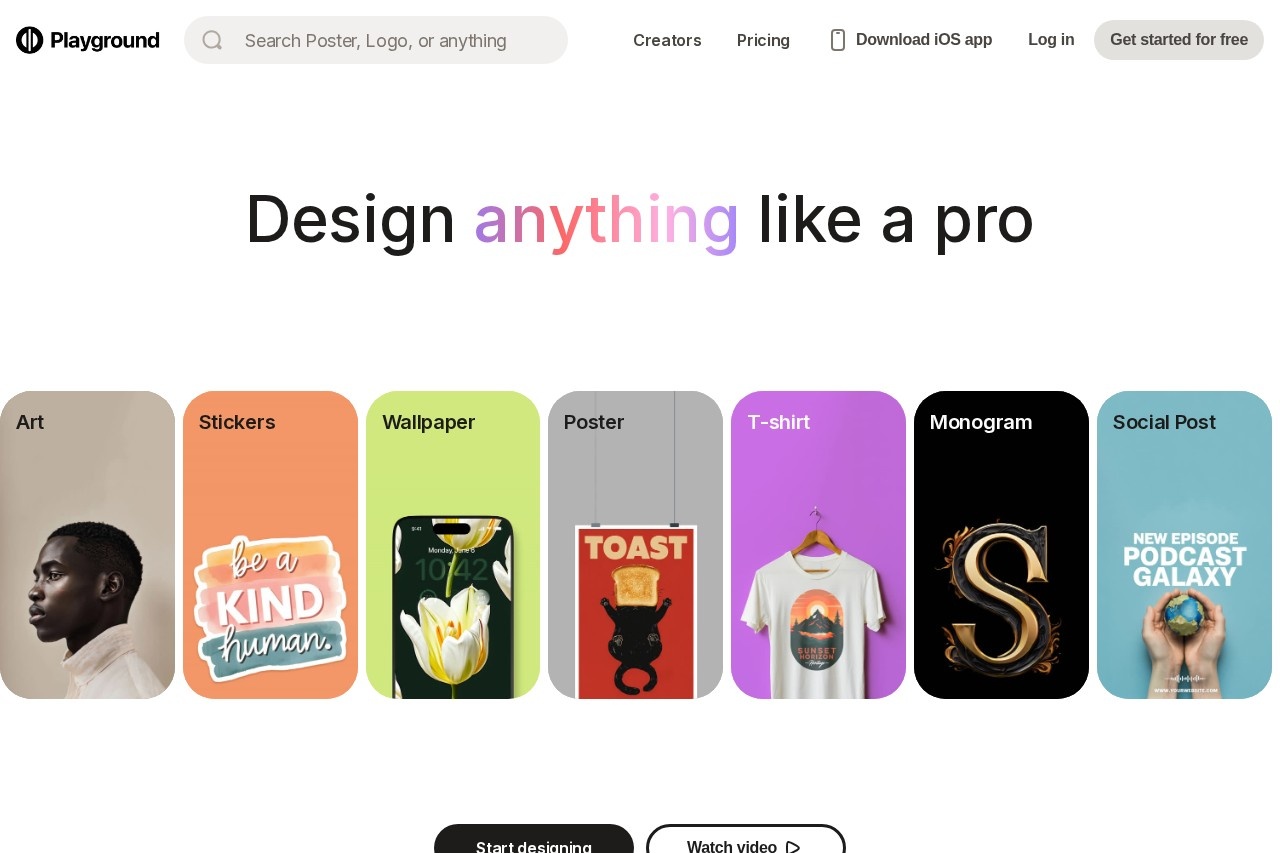Select the T-shirt category card
This screenshot has height=853, width=1280.
pyautogui.click(x=818, y=545)
